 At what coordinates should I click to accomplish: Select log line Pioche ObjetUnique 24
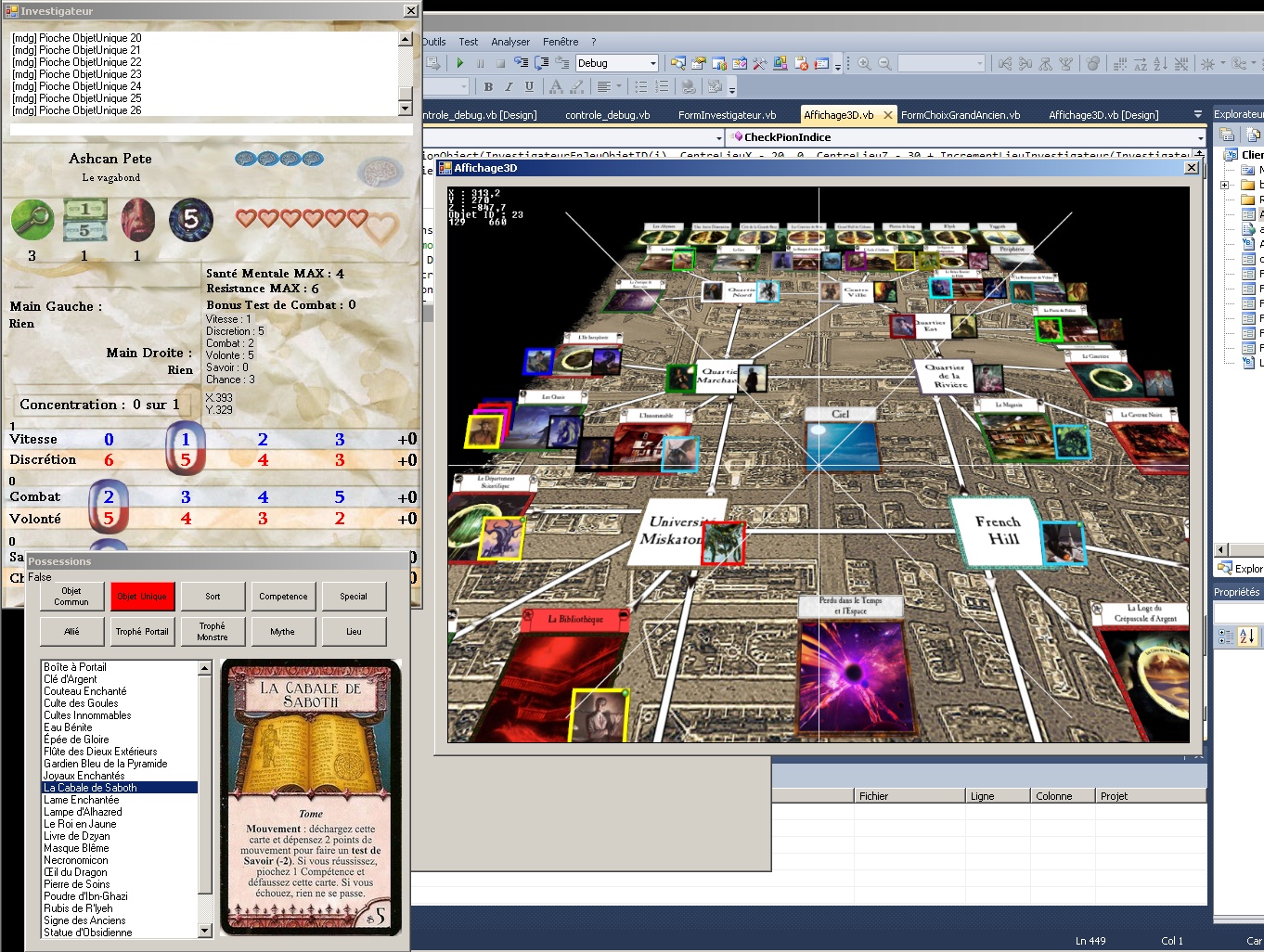(77, 86)
